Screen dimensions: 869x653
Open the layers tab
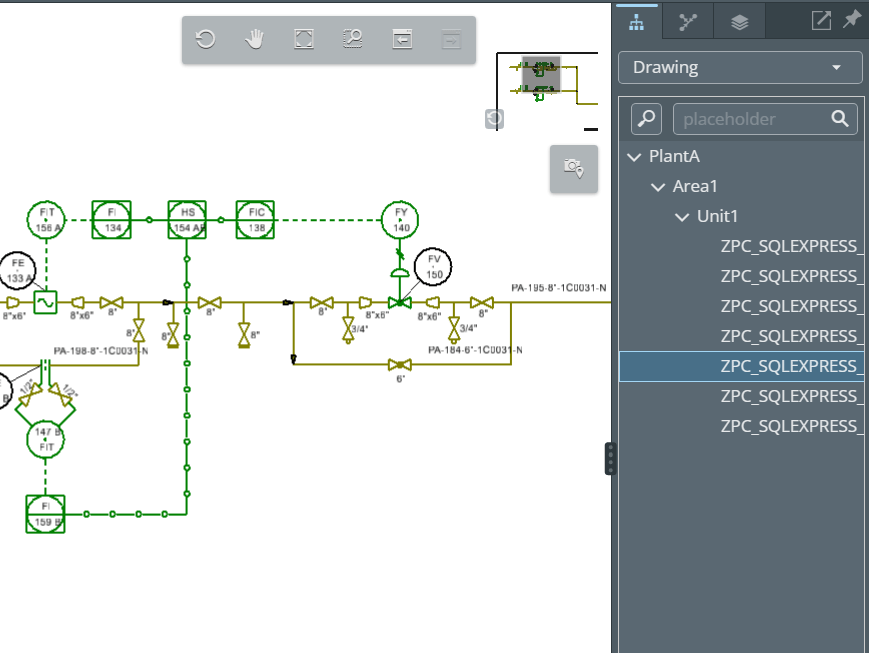[x=739, y=21]
